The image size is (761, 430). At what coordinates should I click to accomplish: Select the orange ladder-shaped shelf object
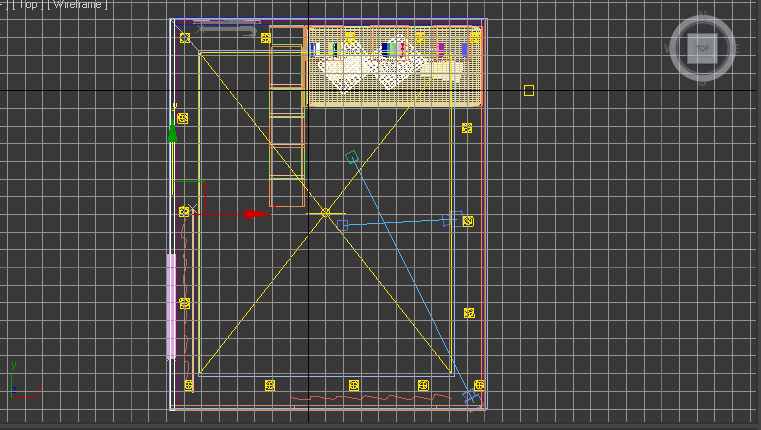pyautogui.click(x=288, y=116)
